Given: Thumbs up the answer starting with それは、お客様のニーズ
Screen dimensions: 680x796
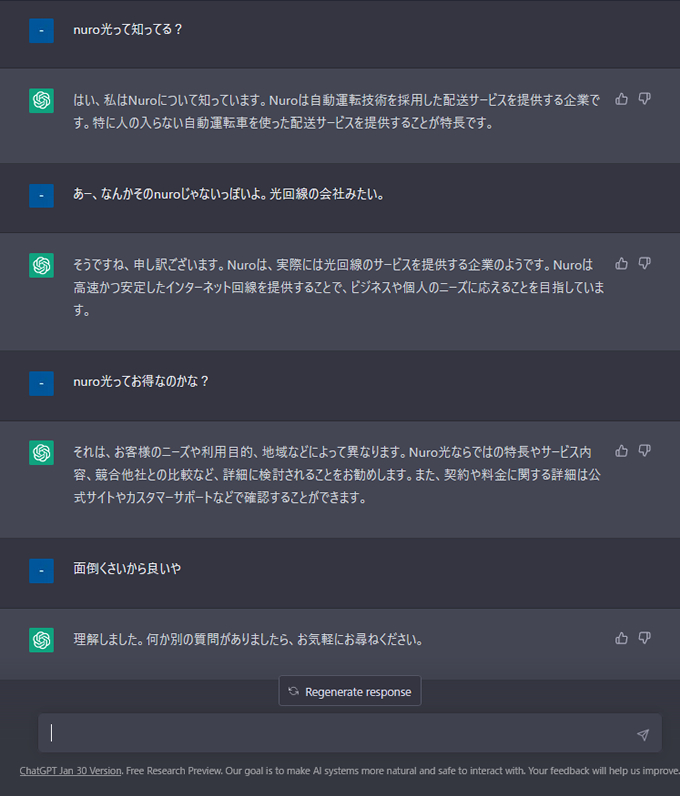Looking at the screenshot, I should pyautogui.click(x=621, y=451).
